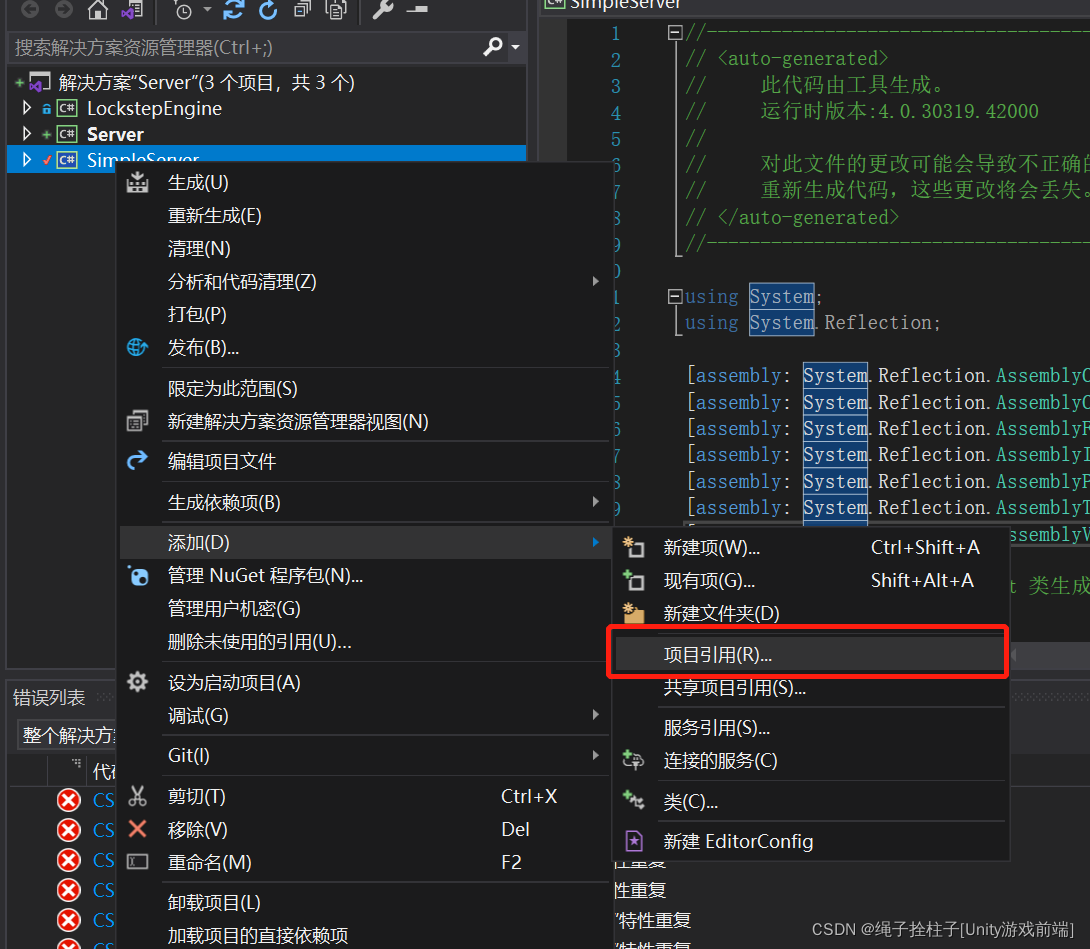Click the scissors icon for 剪切(T)
This screenshot has height=949, width=1090.
137,796
